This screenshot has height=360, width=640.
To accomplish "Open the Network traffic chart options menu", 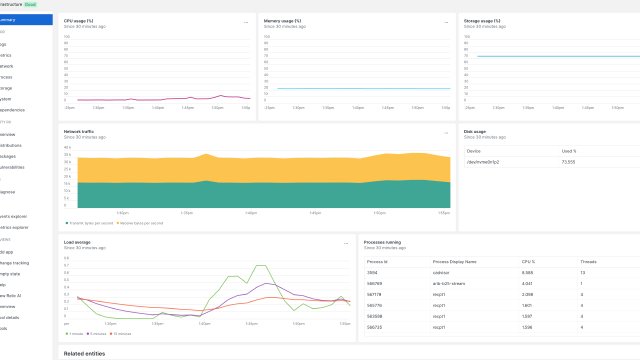I will click(446, 133).
